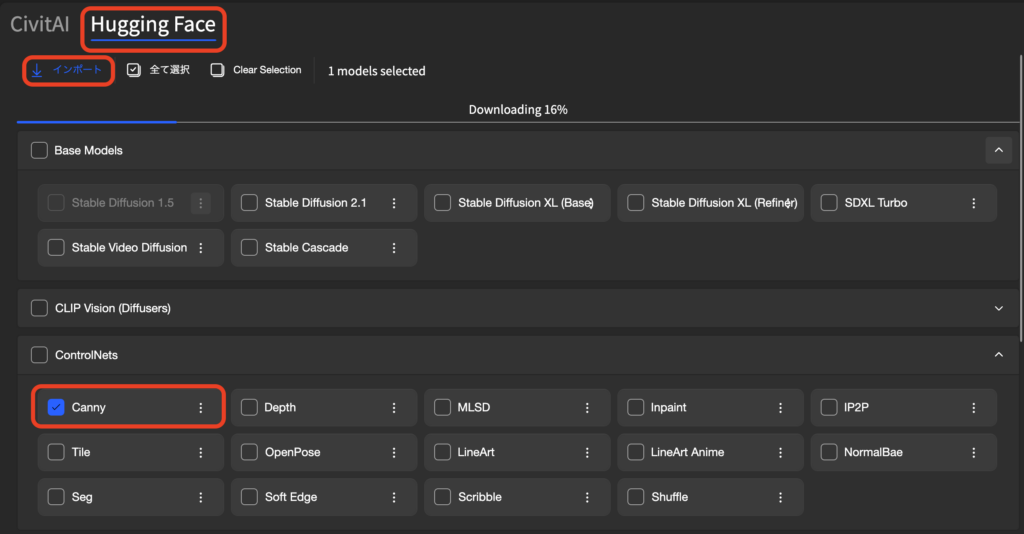Click the 全て選択 select all button
Image resolution: width=1024 pixels, height=534 pixels.
click(159, 71)
